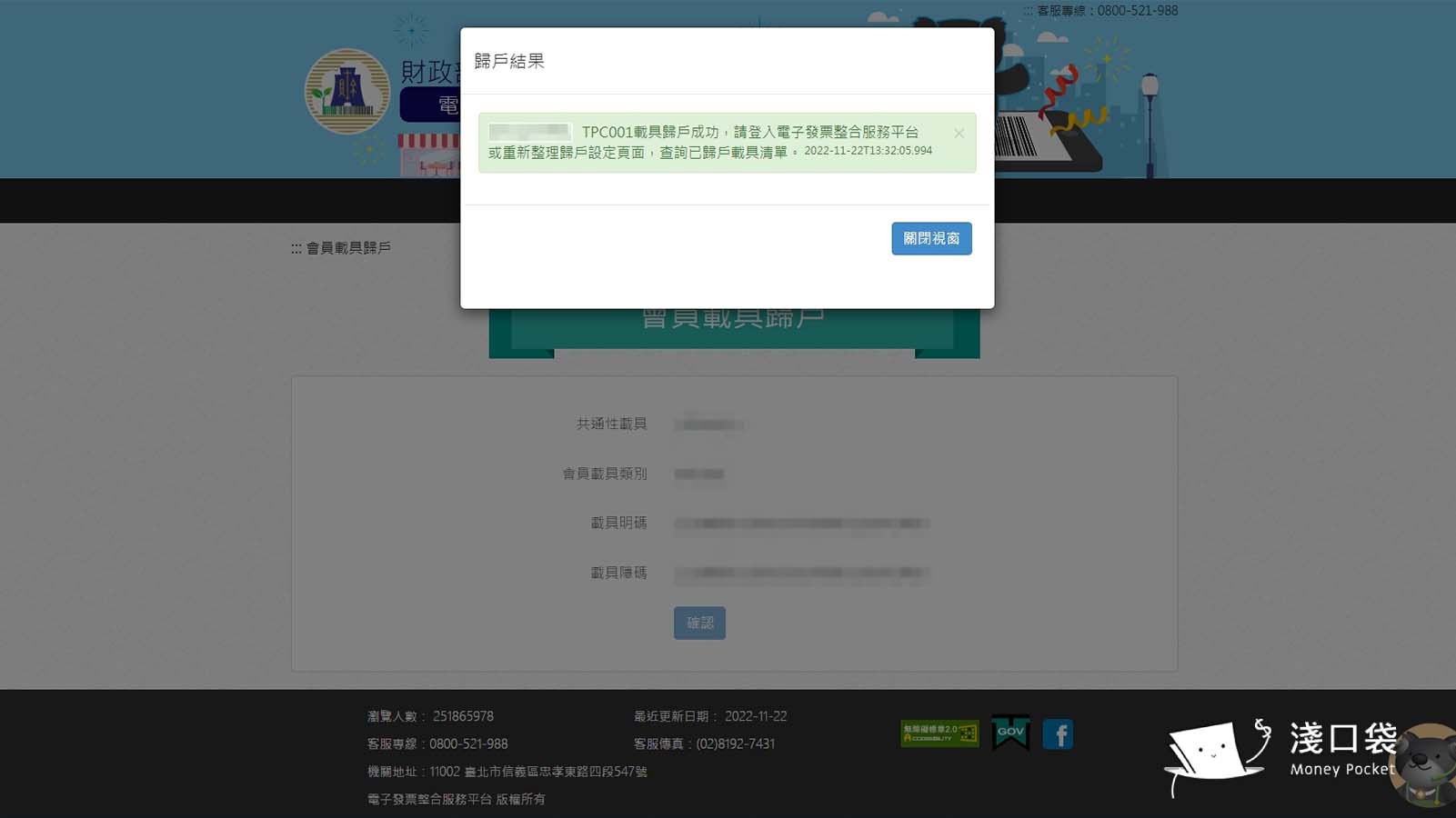
Task: Click the GOV web mark icon
Action: tap(1011, 733)
